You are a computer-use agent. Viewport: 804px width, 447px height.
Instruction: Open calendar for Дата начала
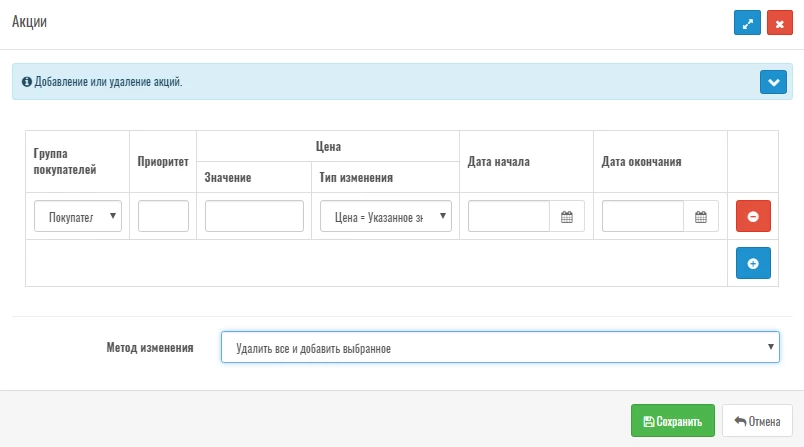566,216
